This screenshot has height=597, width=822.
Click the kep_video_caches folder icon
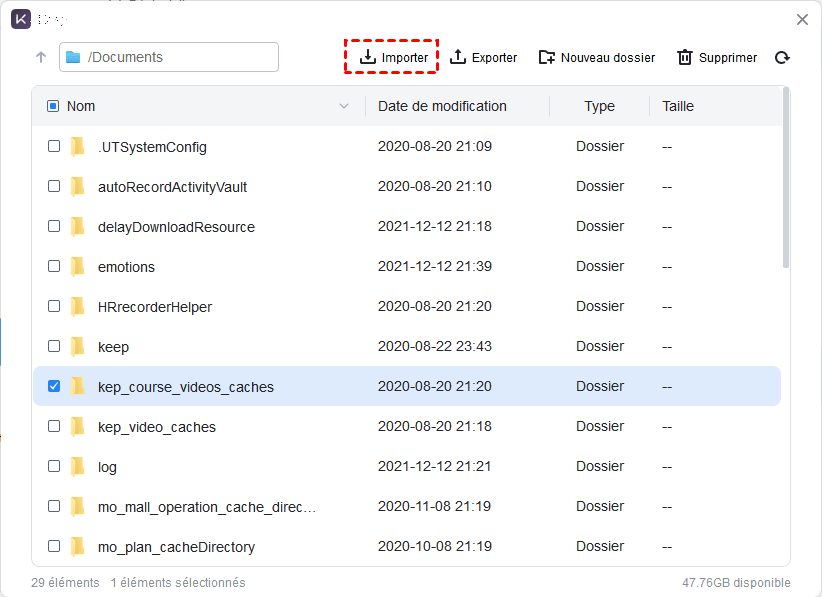pos(78,426)
